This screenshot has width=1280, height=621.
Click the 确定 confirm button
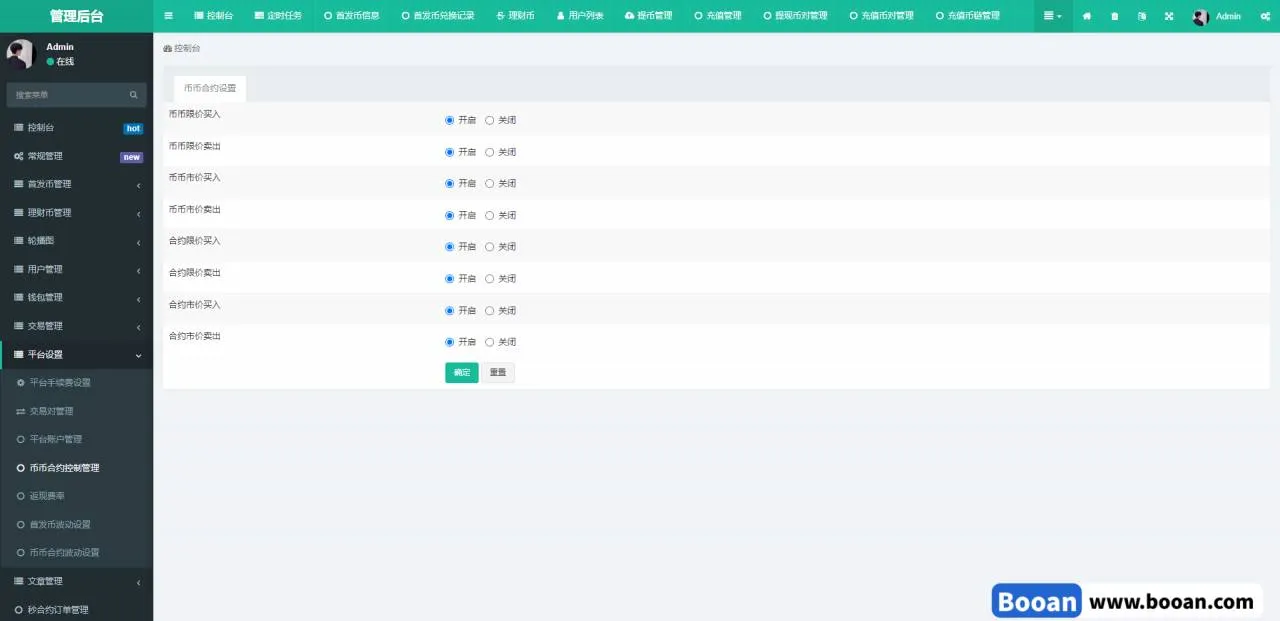point(462,373)
